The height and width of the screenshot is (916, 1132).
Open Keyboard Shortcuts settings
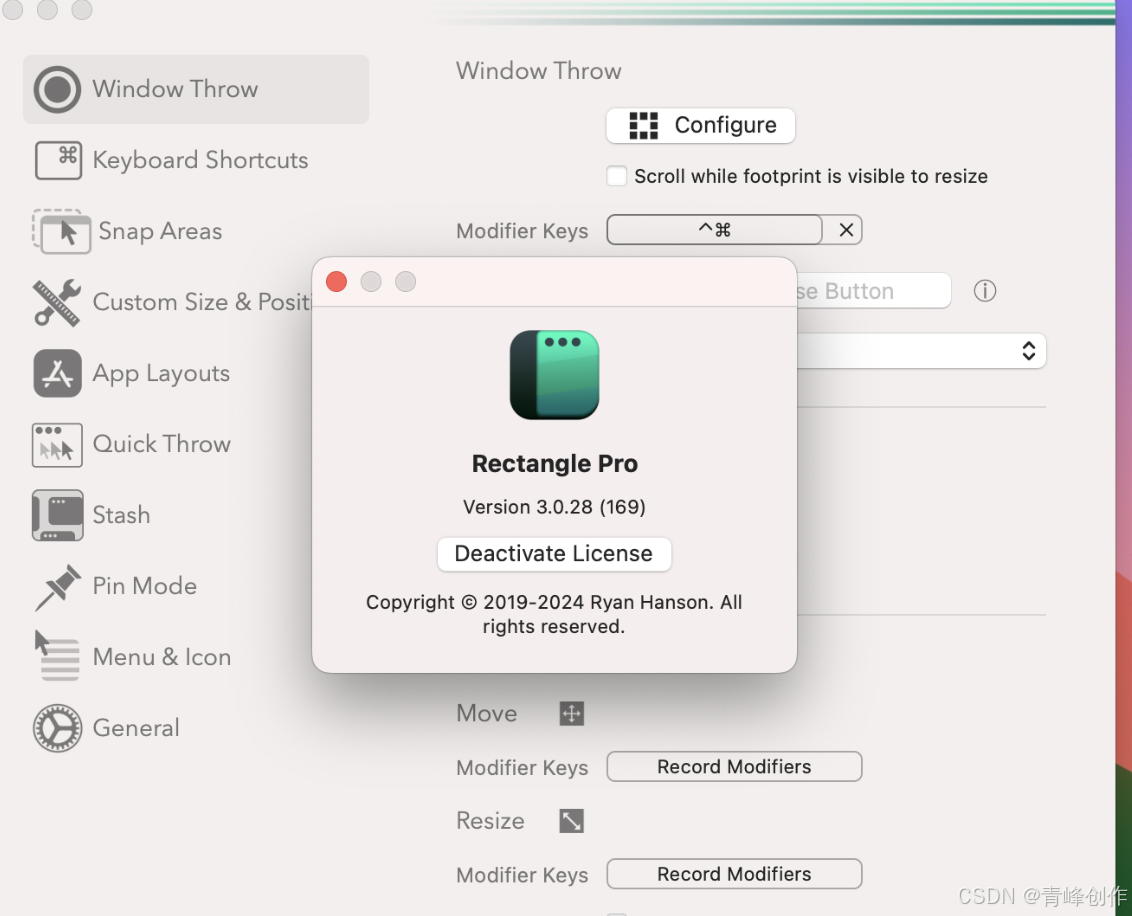[x=172, y=160]
